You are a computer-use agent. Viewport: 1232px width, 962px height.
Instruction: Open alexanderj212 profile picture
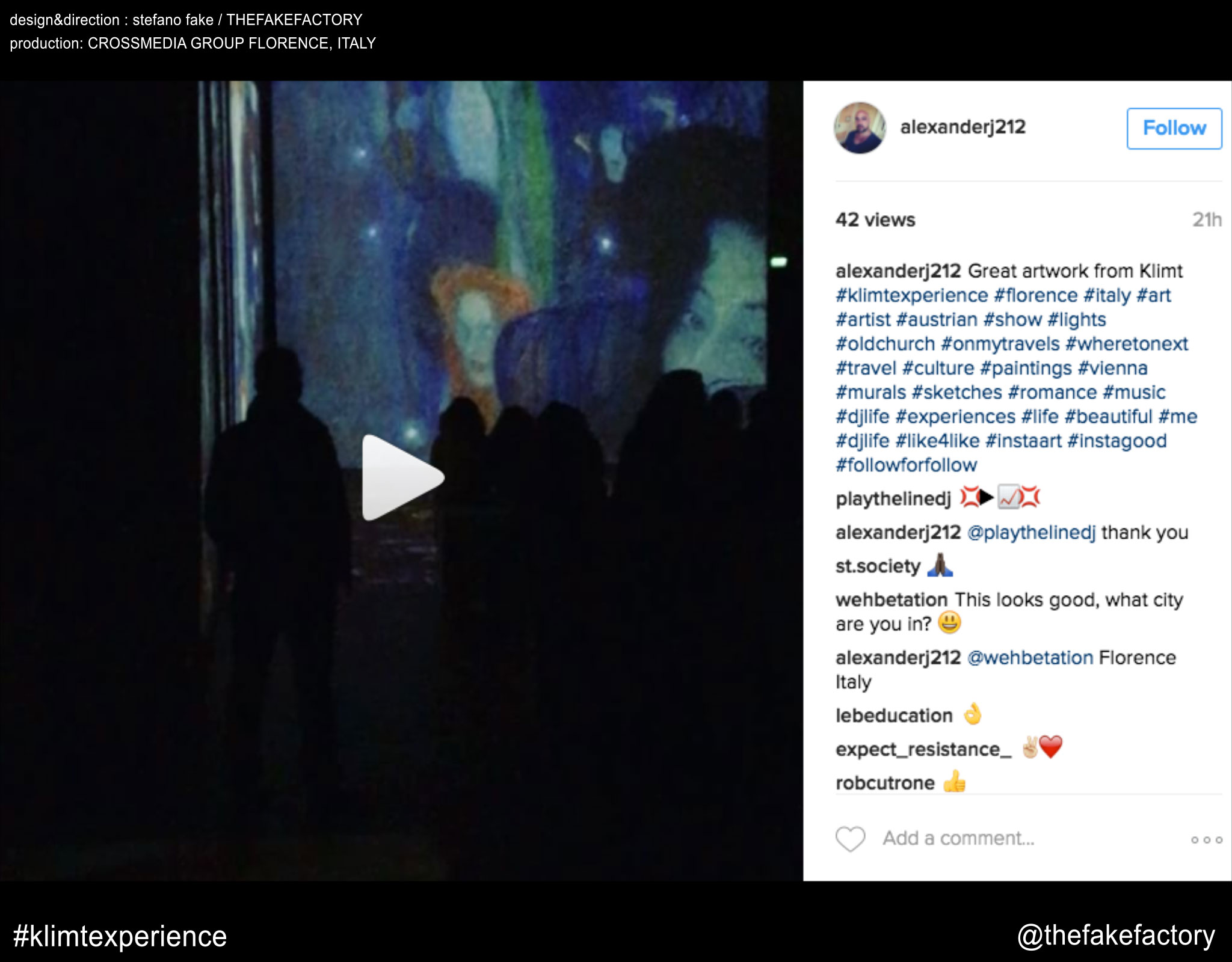(860, 127)
